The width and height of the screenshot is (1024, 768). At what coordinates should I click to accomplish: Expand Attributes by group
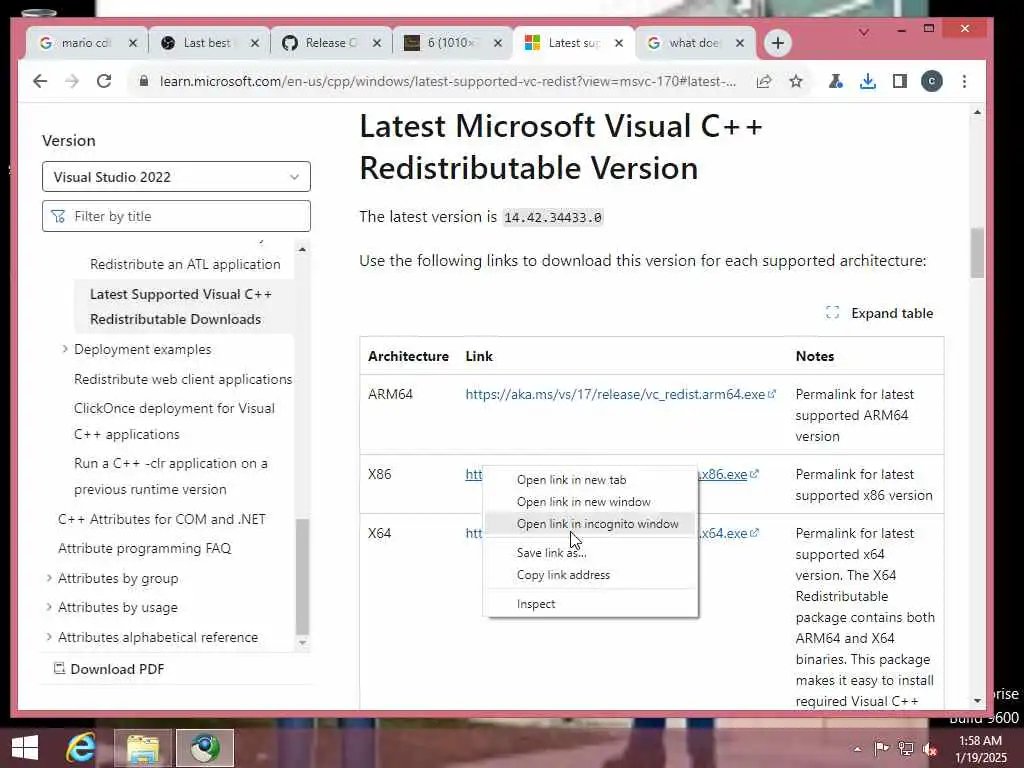[49, 579]
